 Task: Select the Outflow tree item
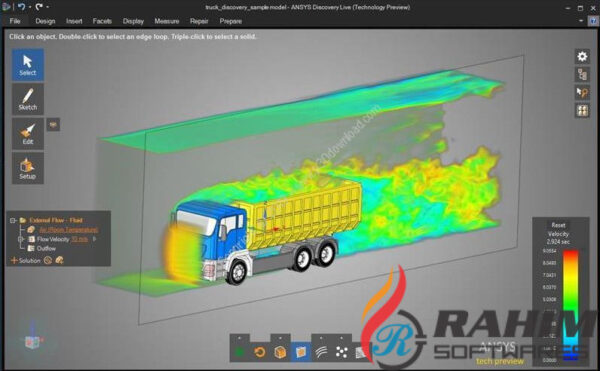[46, 249]
